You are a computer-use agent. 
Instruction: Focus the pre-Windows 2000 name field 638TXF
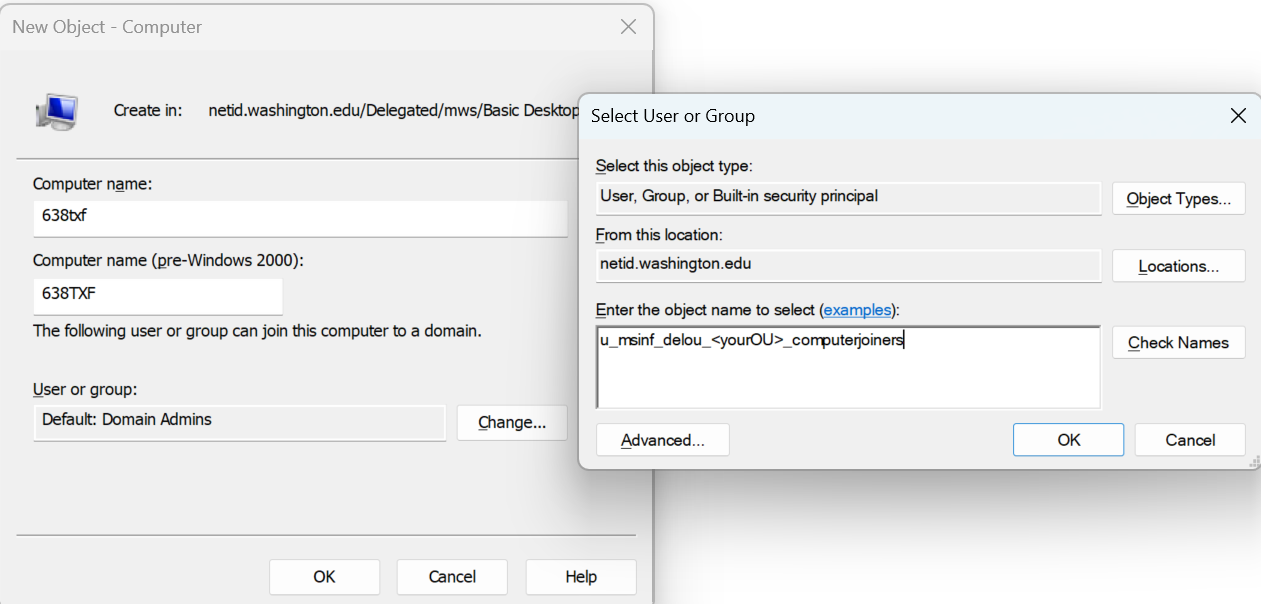[158, 296]
